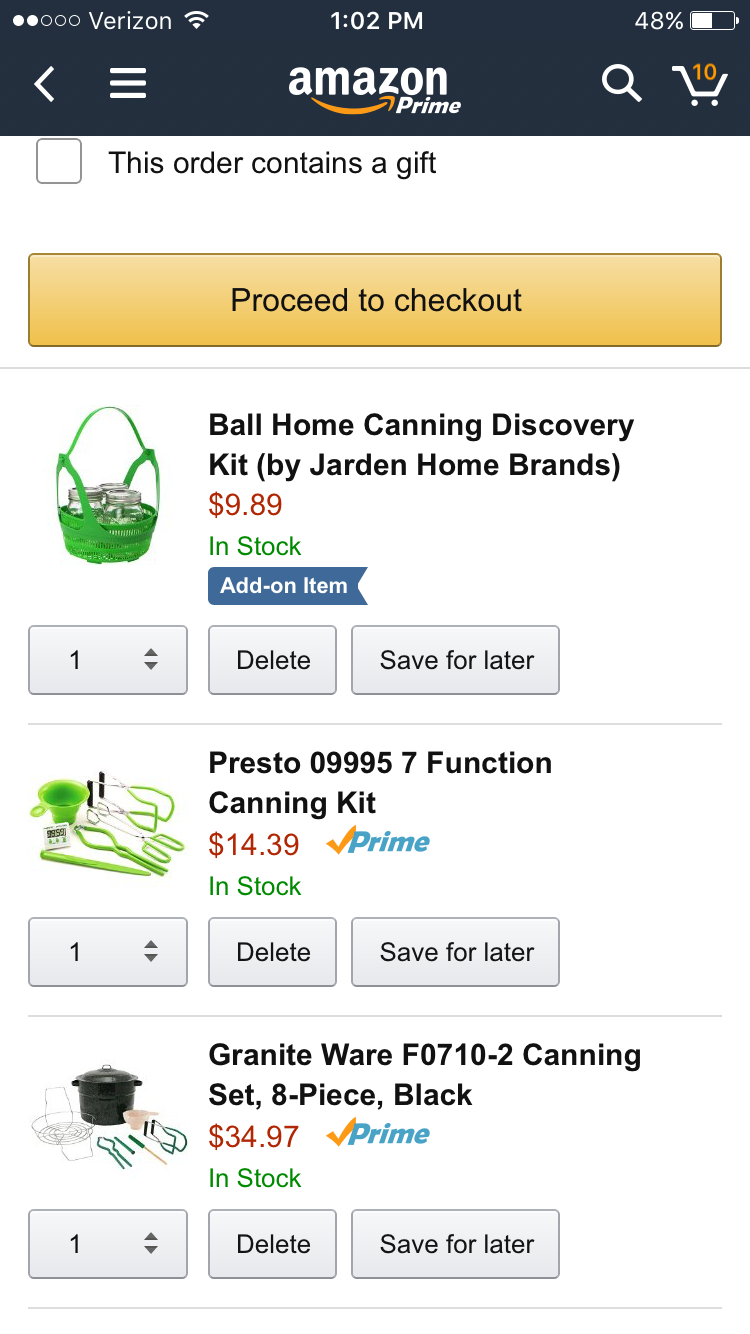The height and width of the screenshot is (1334, 750).
Task: Tap Prime badge next to $34.97
Action: pyautogui.click(x=379, y=1135)
